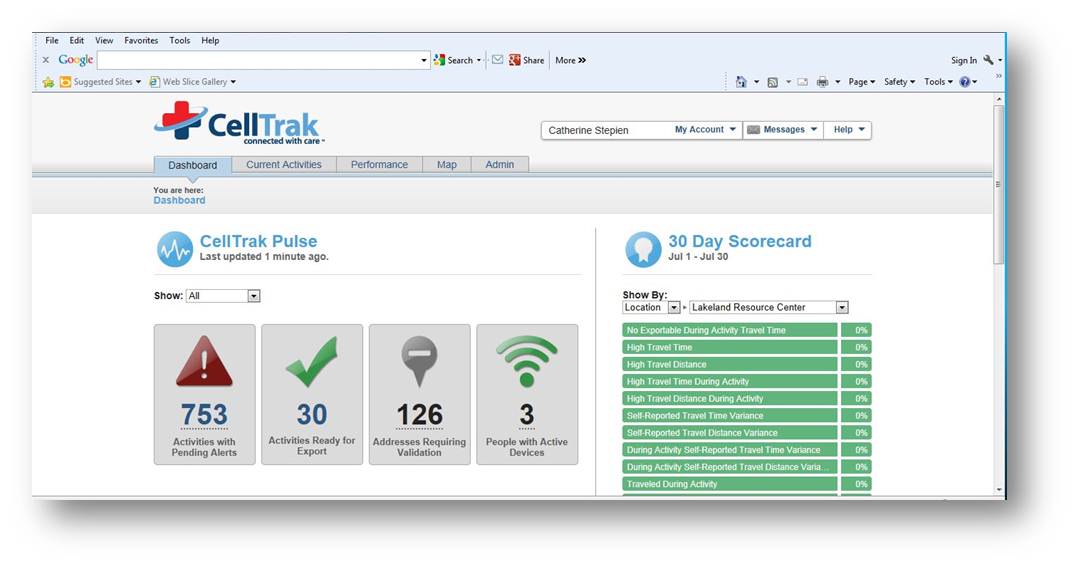Click the browser Home icon
This screenshot has height=565, width=1072.
click(x=741, y=82)
